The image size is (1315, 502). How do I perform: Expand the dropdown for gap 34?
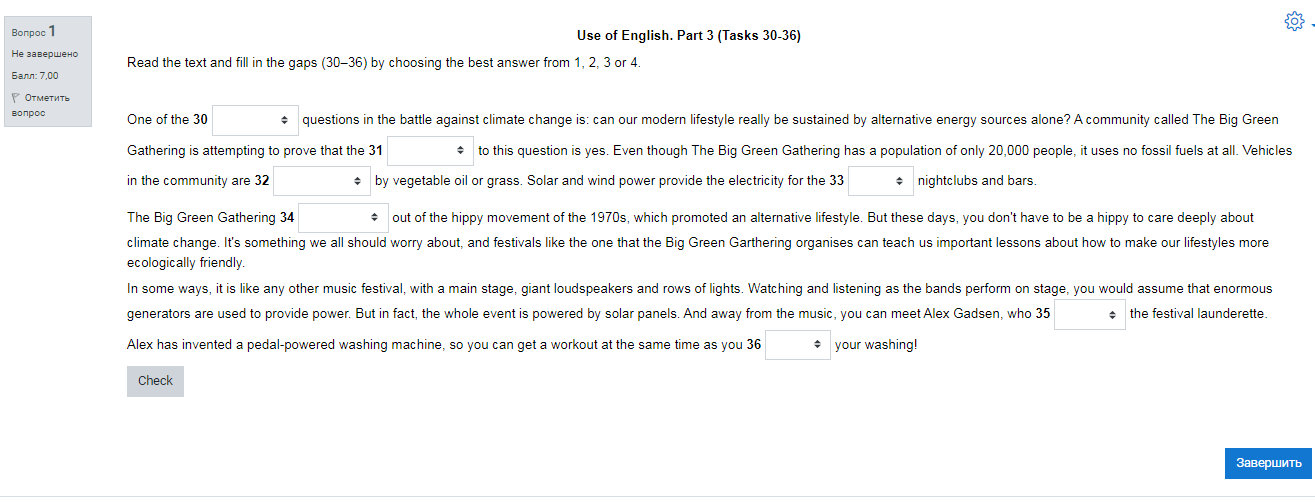343,217
